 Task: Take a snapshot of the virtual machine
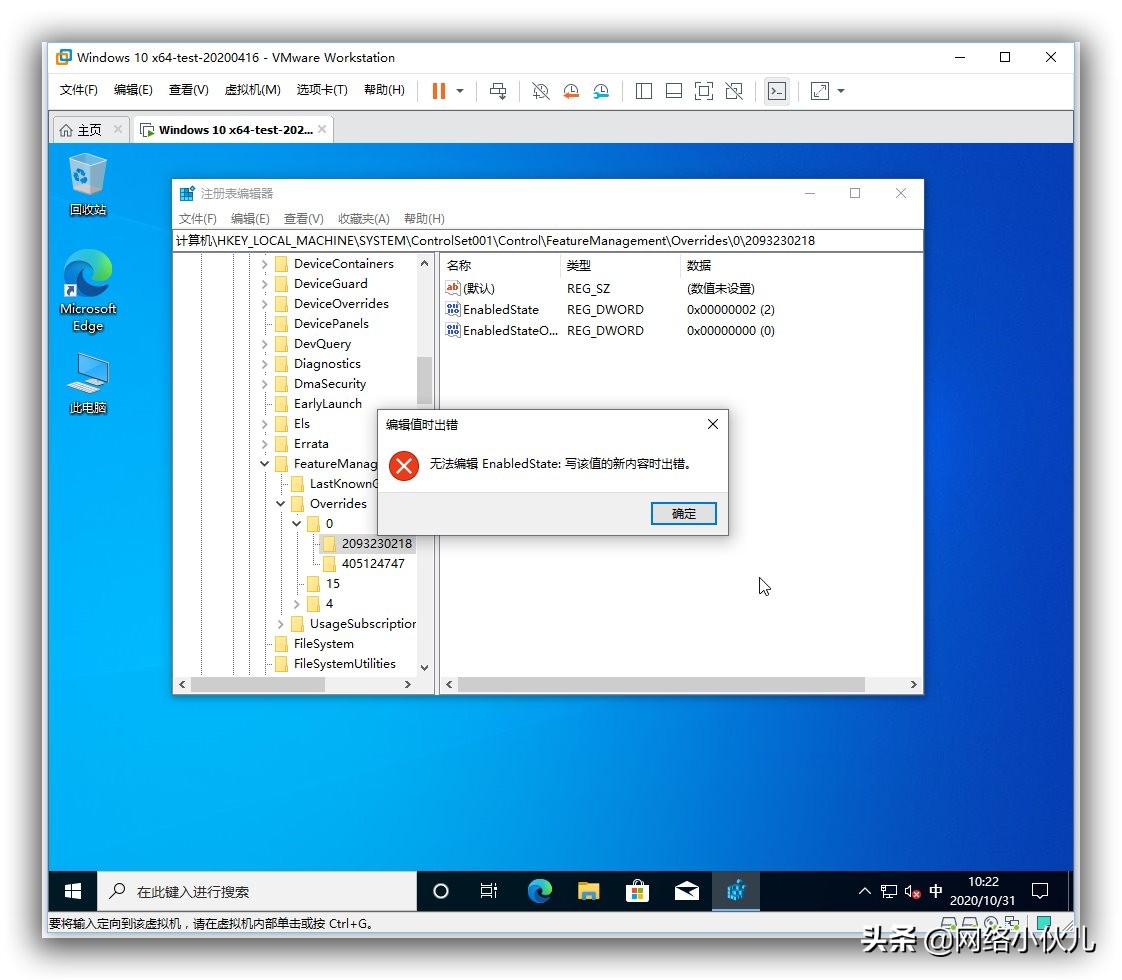click(540, 91)
